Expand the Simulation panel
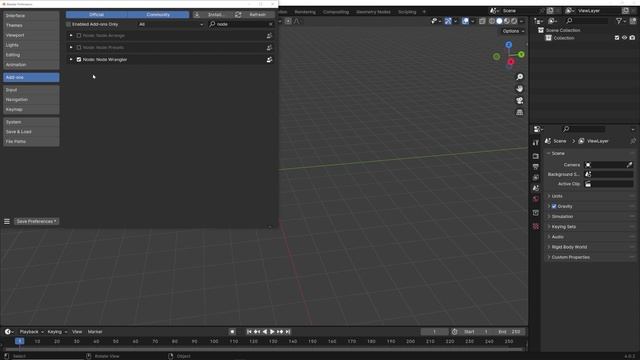Screen dimensions: 640x360 [x=562, y=217]
